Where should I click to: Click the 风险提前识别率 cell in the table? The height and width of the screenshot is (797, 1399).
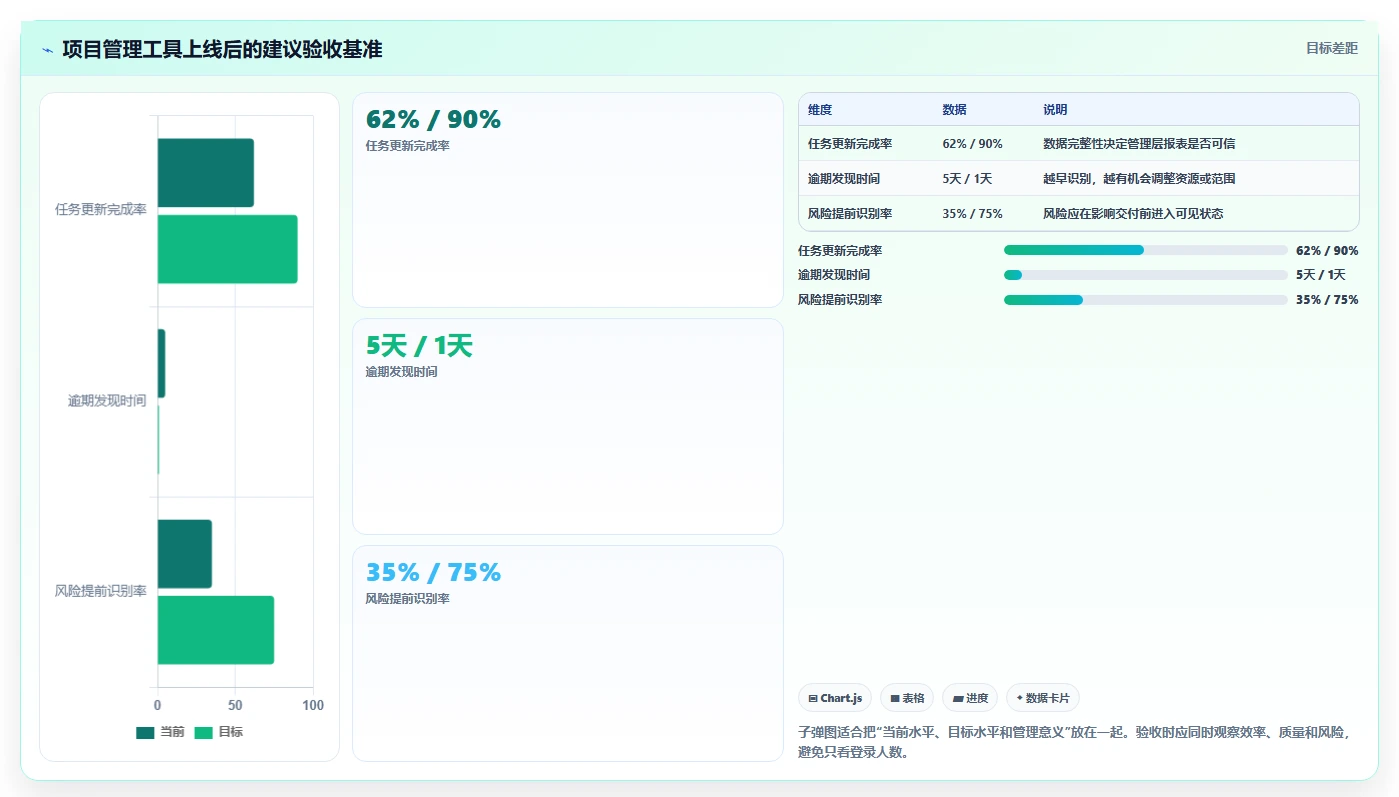pos(850,214)
